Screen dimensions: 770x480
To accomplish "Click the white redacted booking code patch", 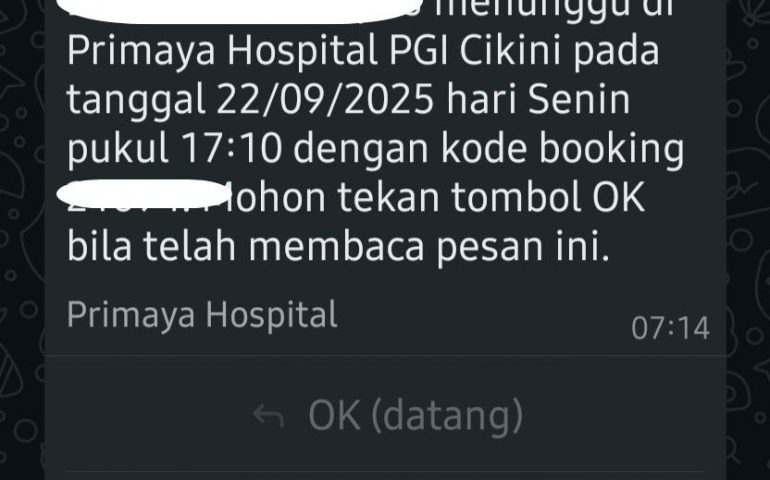I will tap(143, 194).
